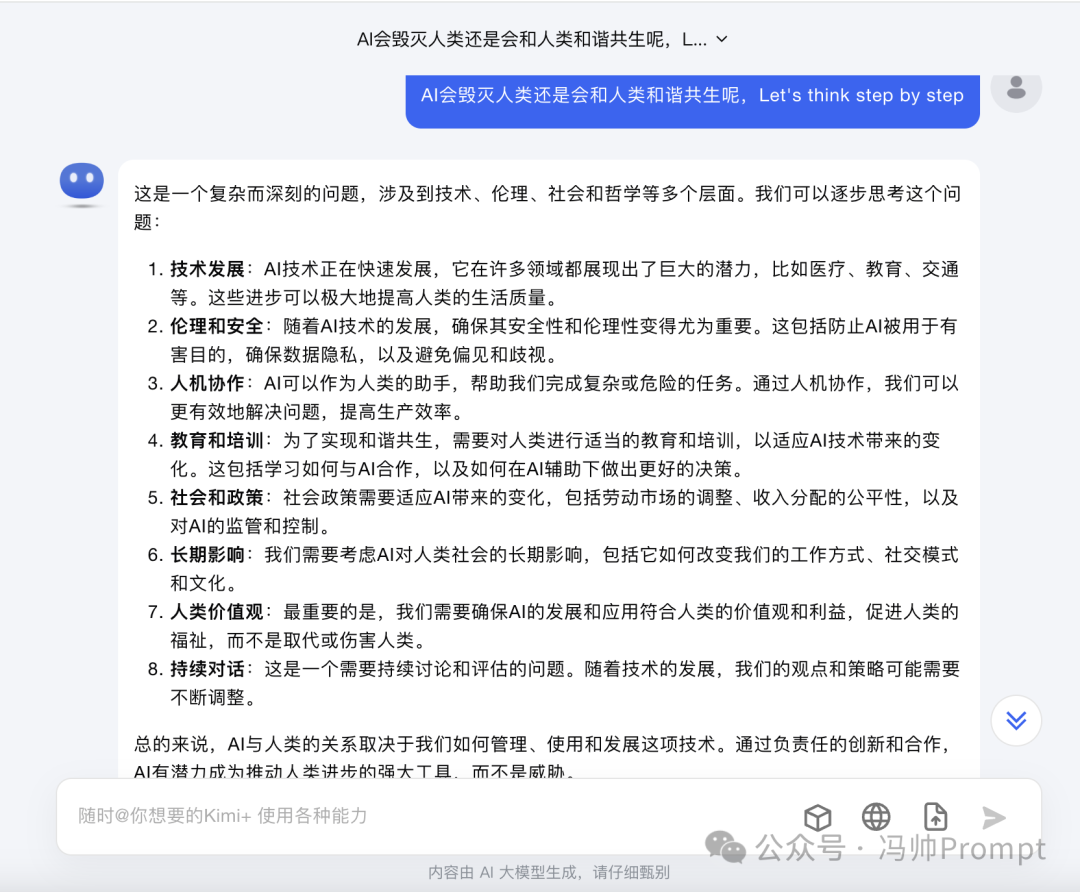This screenshot has height=892, width=1080.
Task: Click the blue user message bubble
Action: pyautogui.click(x=692, y=96)
